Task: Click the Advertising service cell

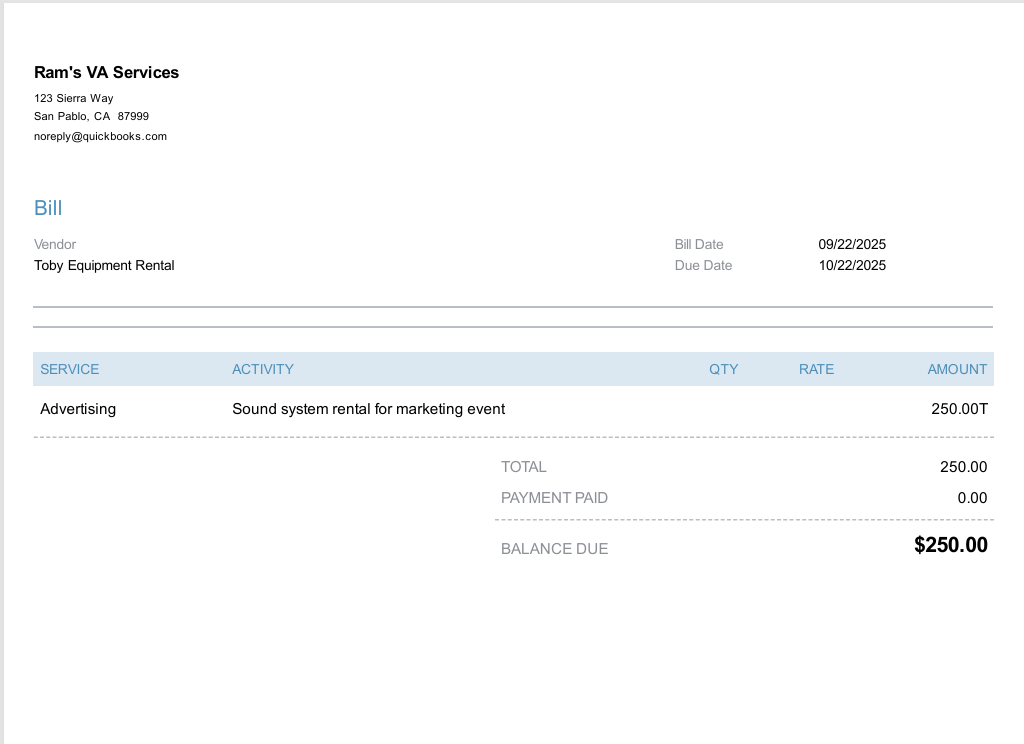Action: [x=78, y=409]
